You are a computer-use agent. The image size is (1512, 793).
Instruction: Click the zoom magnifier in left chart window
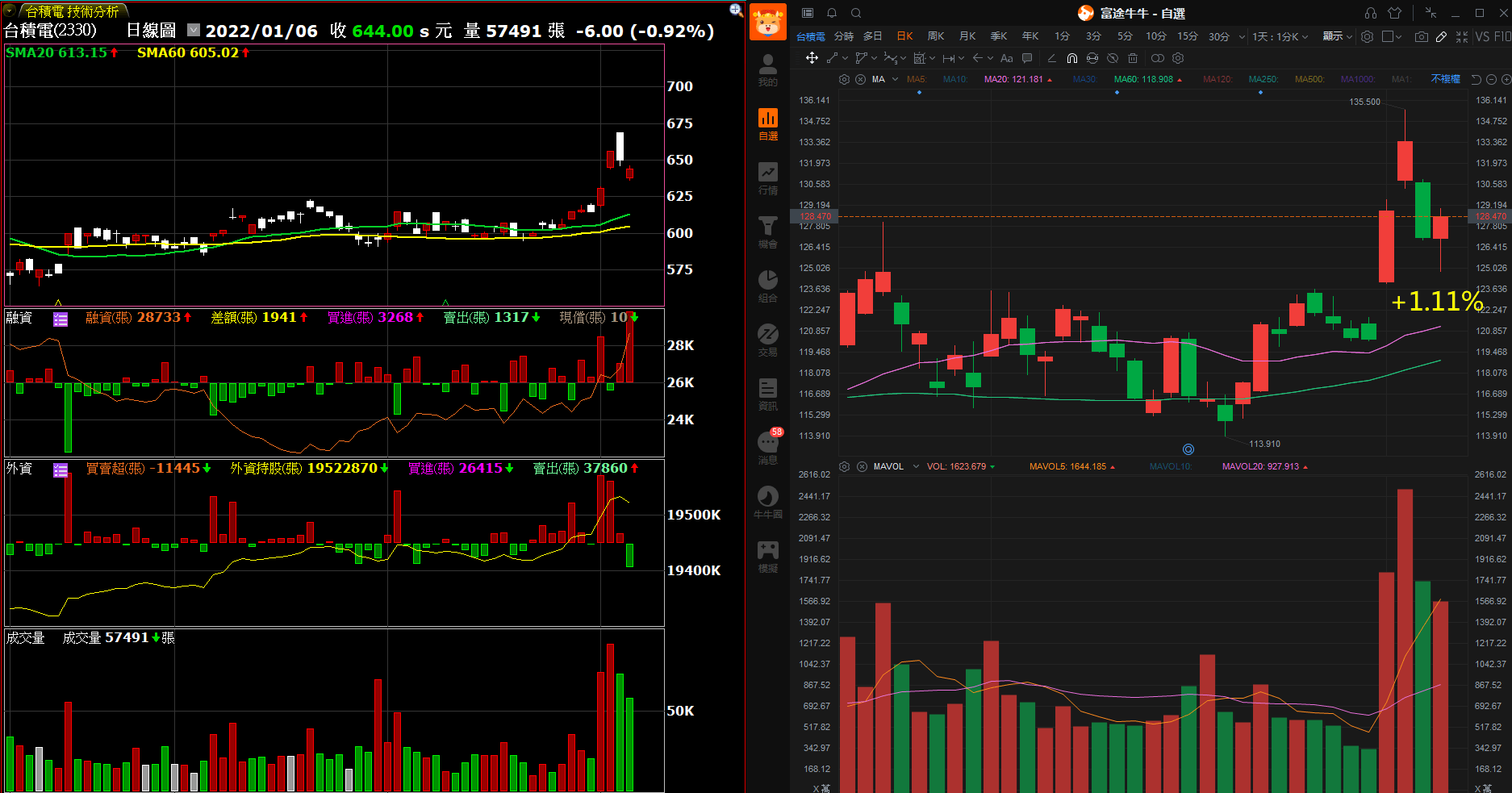736,10
